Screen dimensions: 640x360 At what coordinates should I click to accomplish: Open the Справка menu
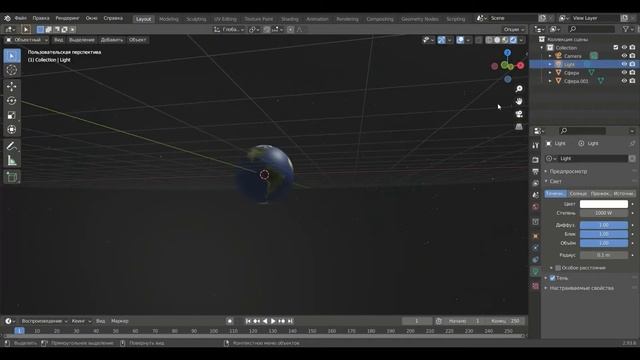pyautogui.click(x=113, y=18)
